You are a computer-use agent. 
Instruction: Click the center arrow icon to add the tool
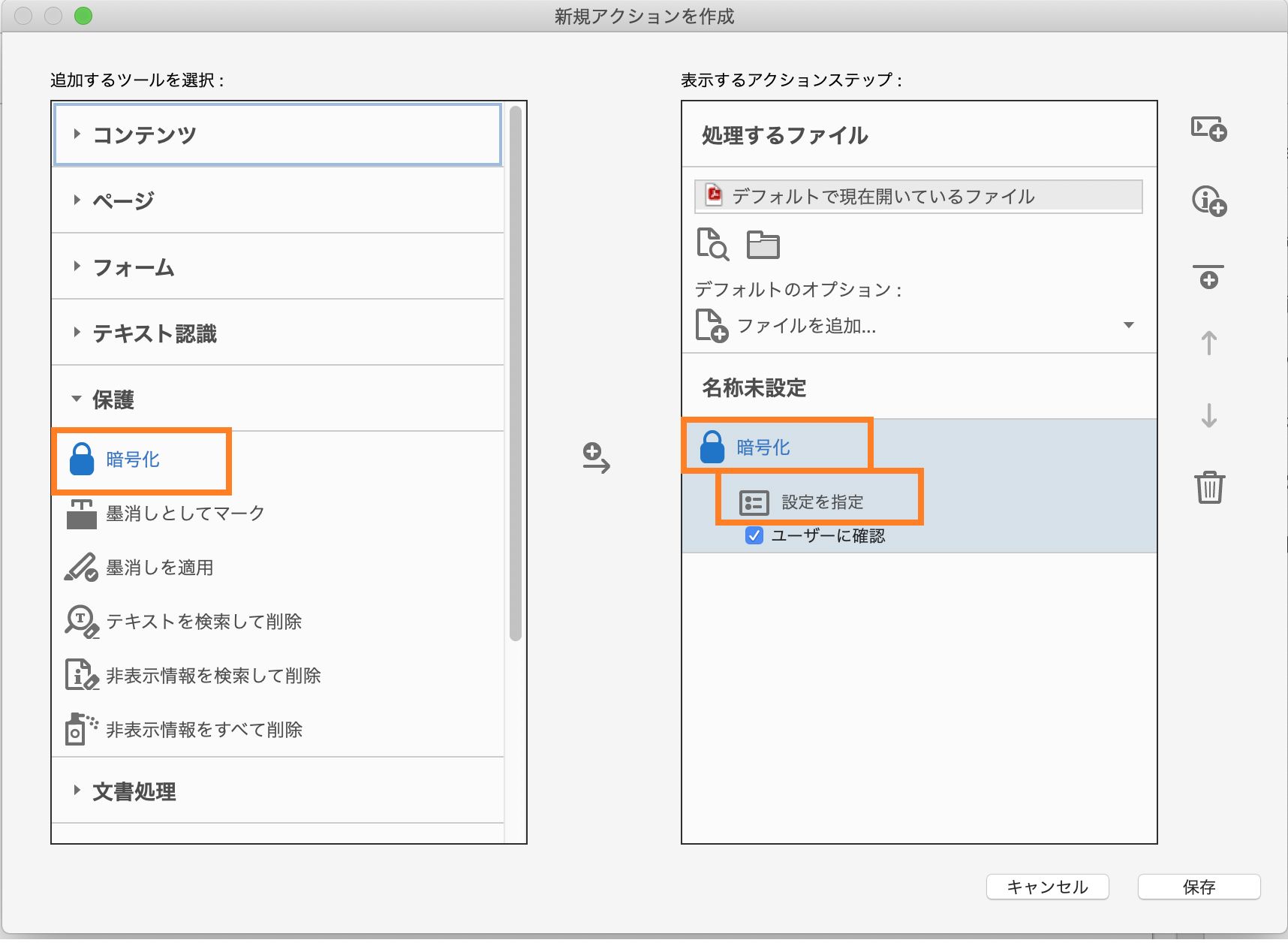coord(598,462)
